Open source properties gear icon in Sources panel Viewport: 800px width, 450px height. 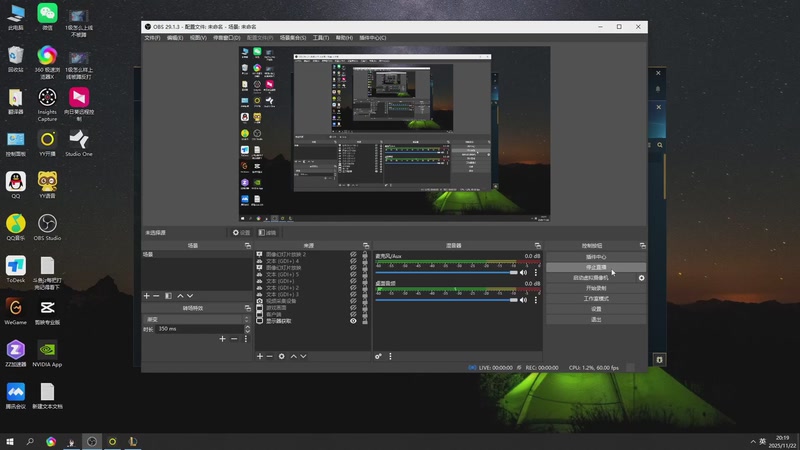pos(282,356)
